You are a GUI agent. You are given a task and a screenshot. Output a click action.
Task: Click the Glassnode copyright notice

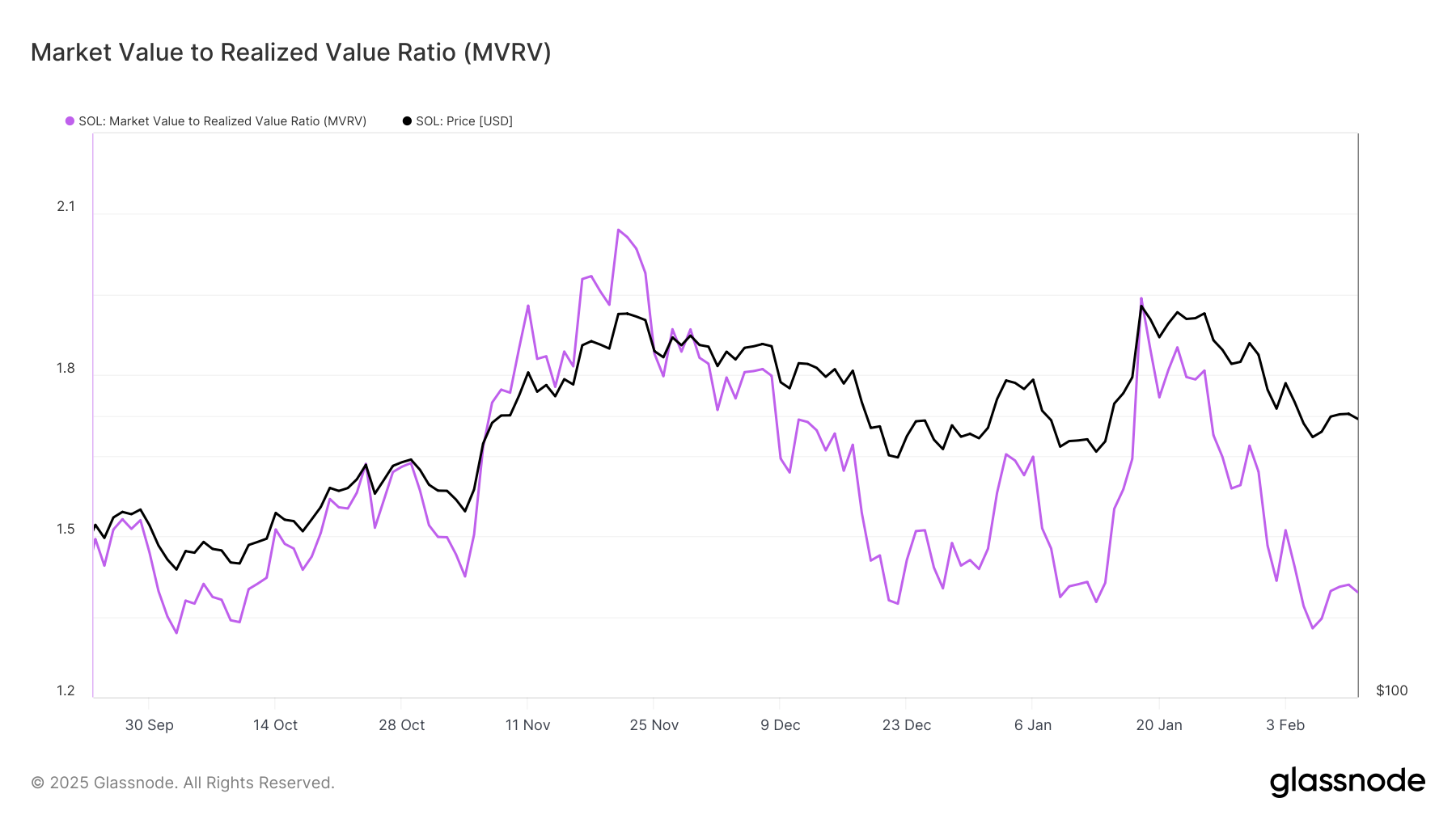183,783
